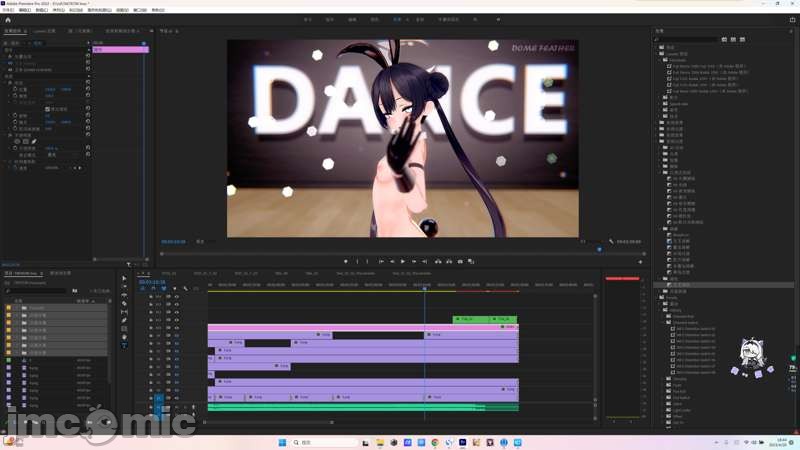Open the Chrome icon in the Windows taskbar
Image resolution: width=800 pixels, height=450 pixels.
[434, 441]
